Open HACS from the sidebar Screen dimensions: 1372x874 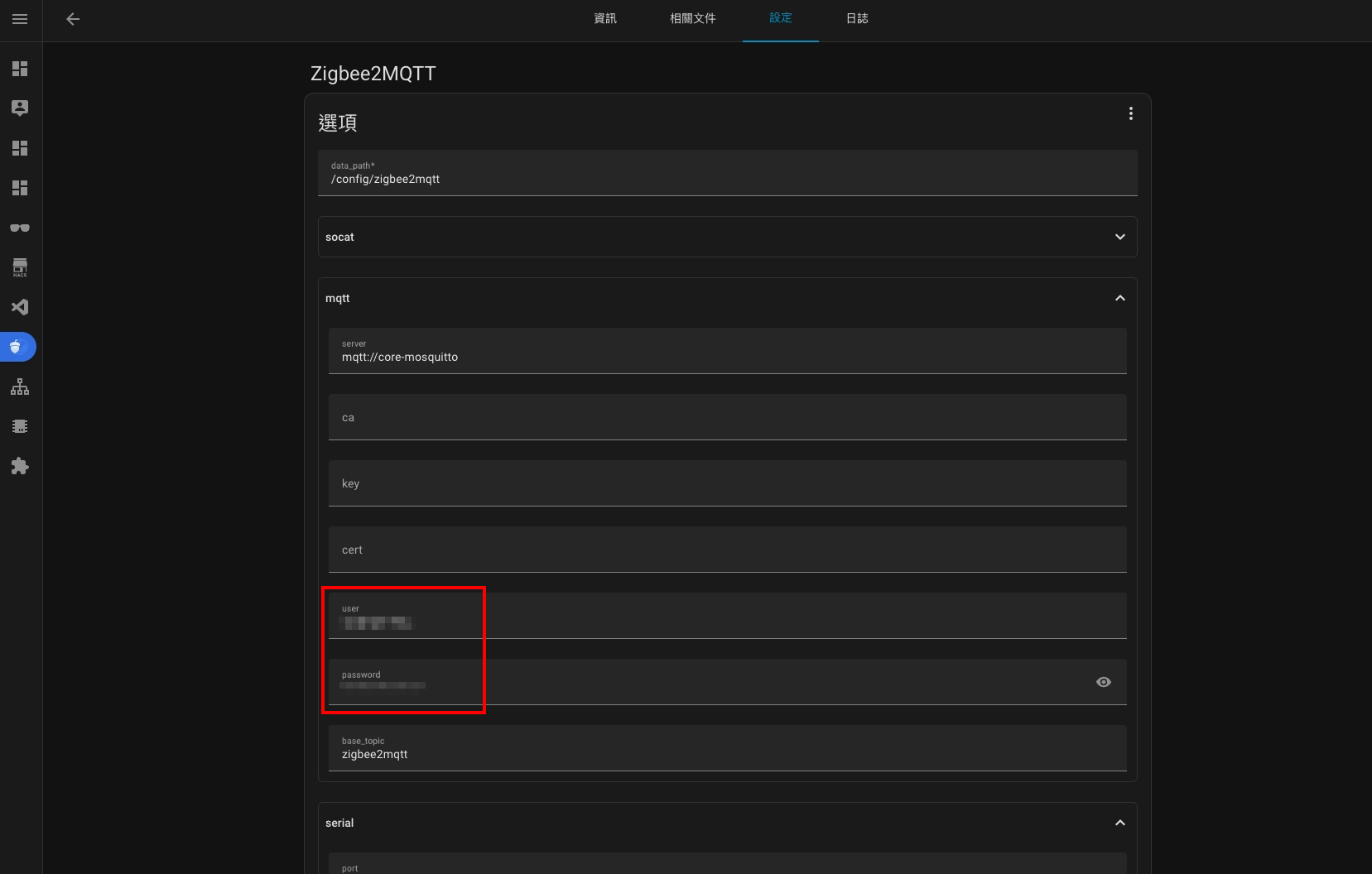coord(20,267)
